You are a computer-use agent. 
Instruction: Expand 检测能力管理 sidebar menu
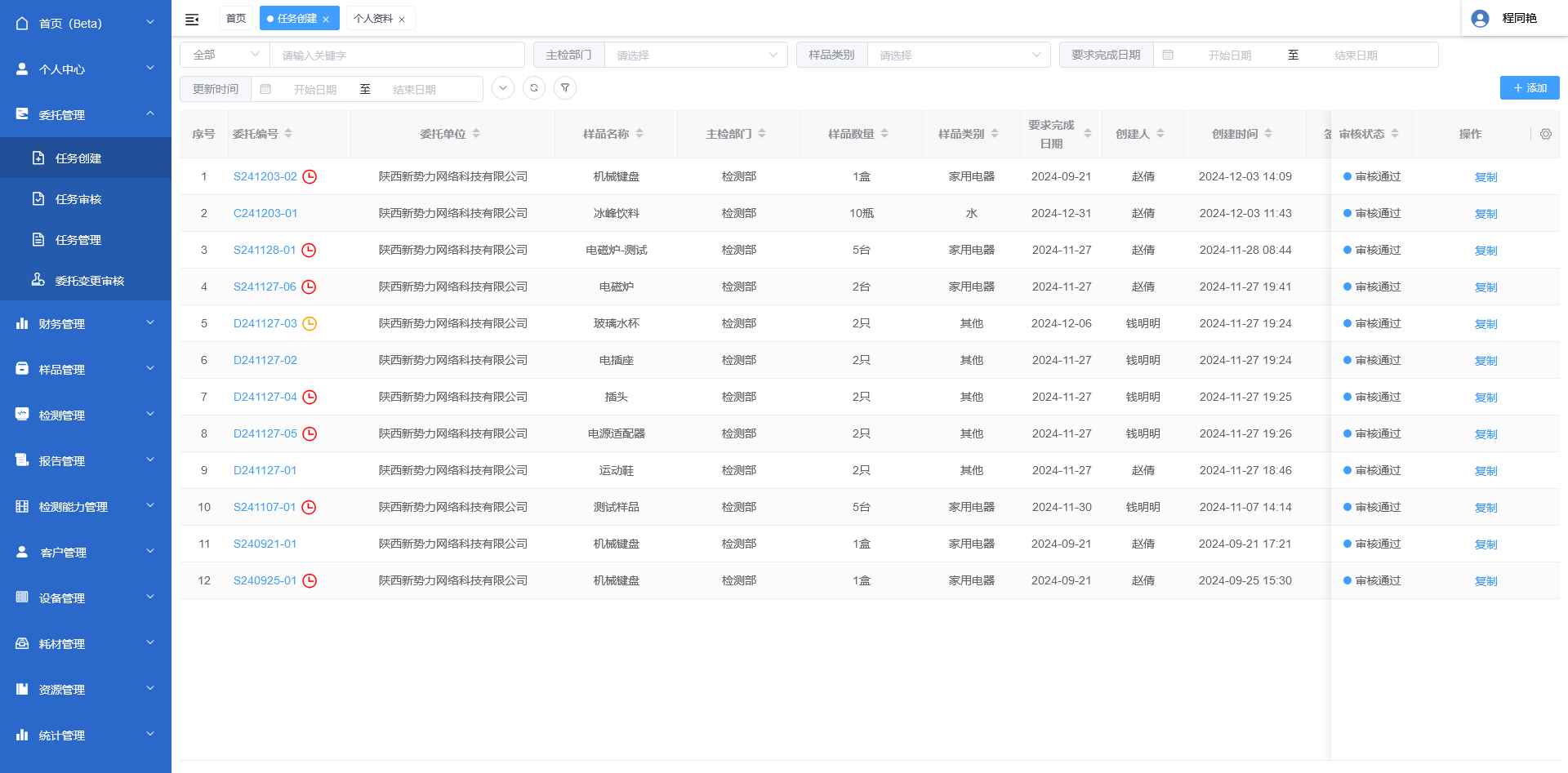point(86,506)
